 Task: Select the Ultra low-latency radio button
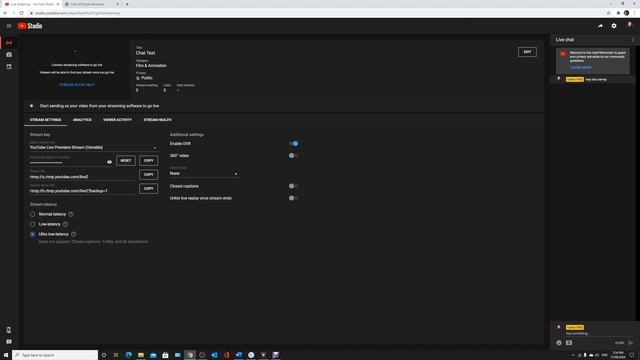pos(32,234)
